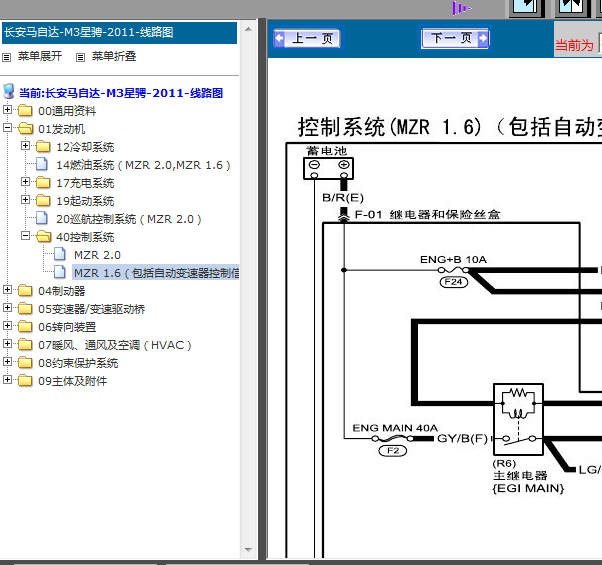Click the 菜单折叠 list icon
Viewport: 602px width, 565px height.
(x=80, y=58)
